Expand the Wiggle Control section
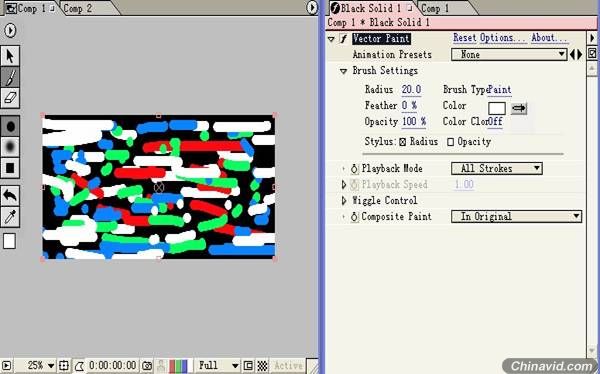The width and height of the screenshot is (600, 374). point(344,201)
